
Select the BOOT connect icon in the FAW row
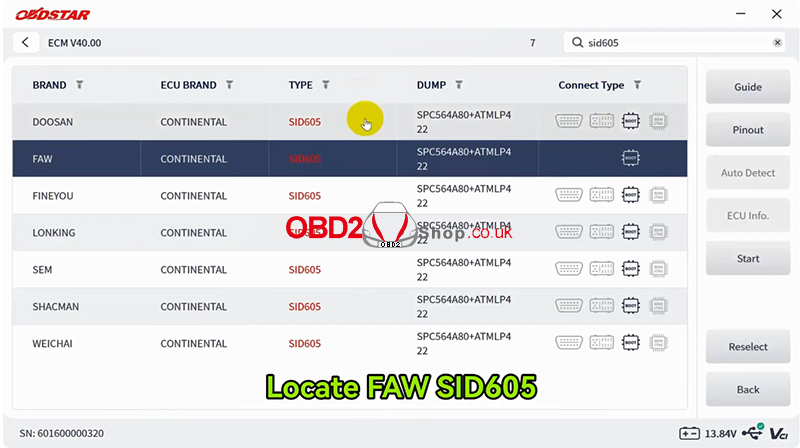(x=631, y=158)
